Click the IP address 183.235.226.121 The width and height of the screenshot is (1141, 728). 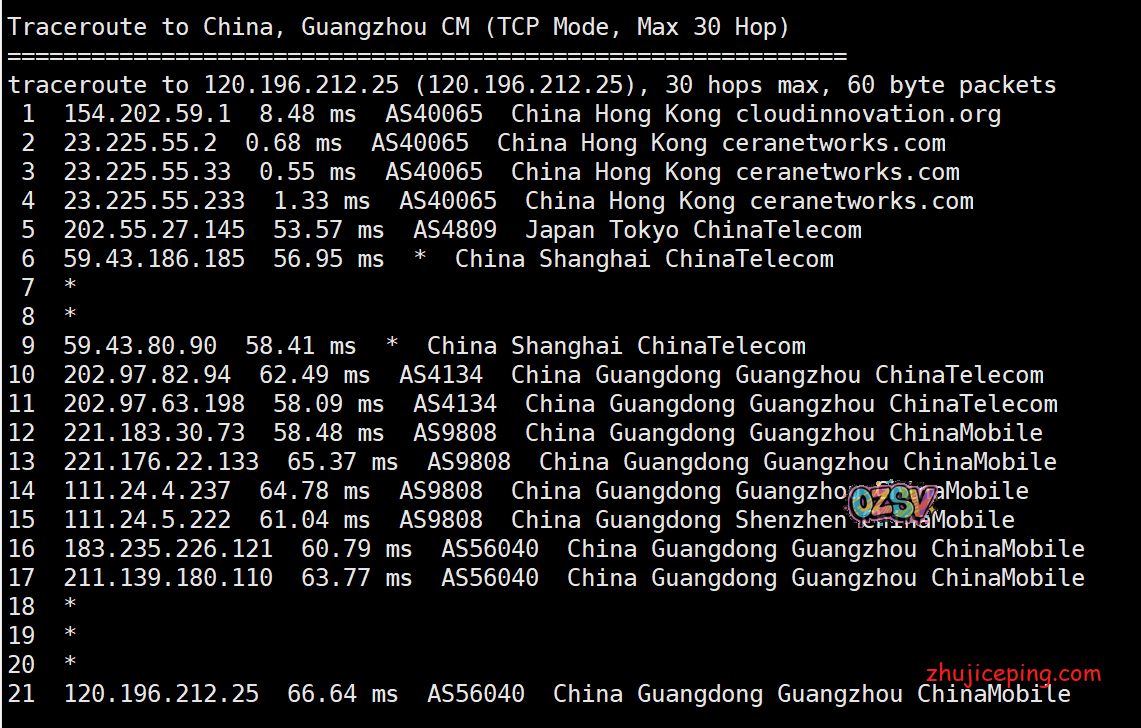pyautogui.click(x=168, y=549)
